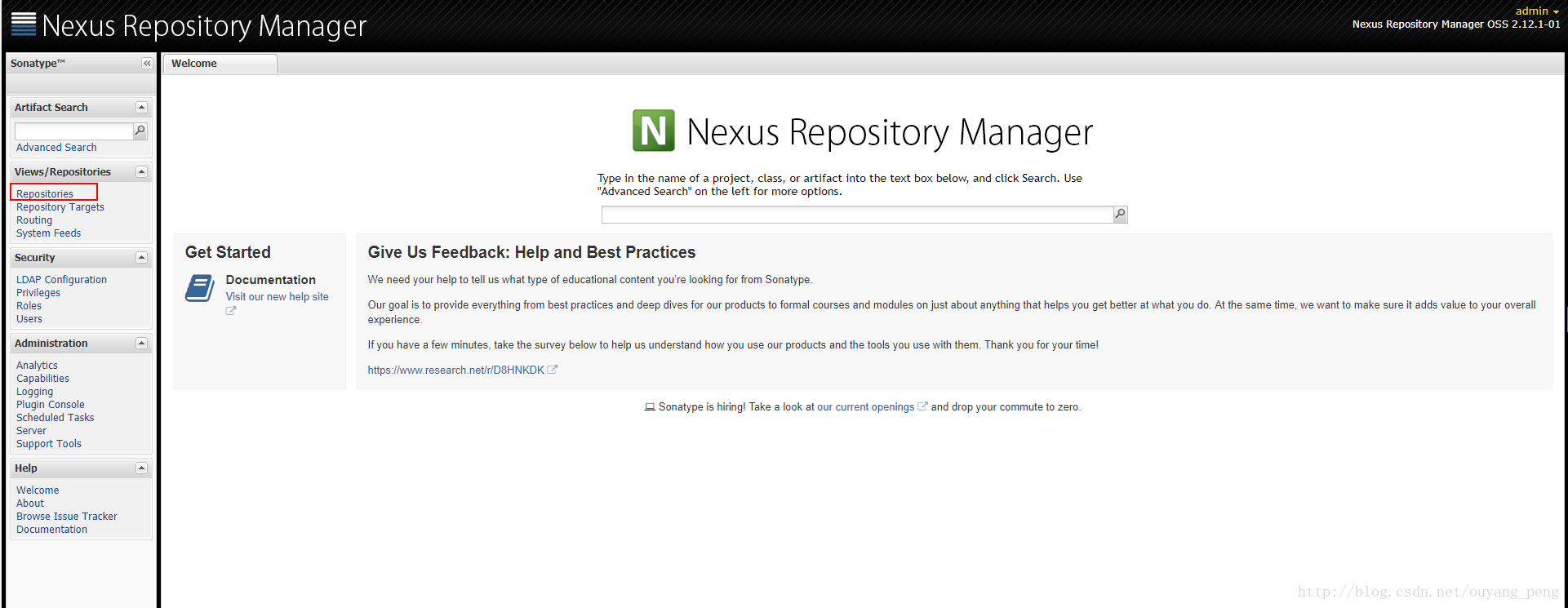Click the Documentation heading under Get Started
Screen dimensions: 1568x608
click(271, 280)
